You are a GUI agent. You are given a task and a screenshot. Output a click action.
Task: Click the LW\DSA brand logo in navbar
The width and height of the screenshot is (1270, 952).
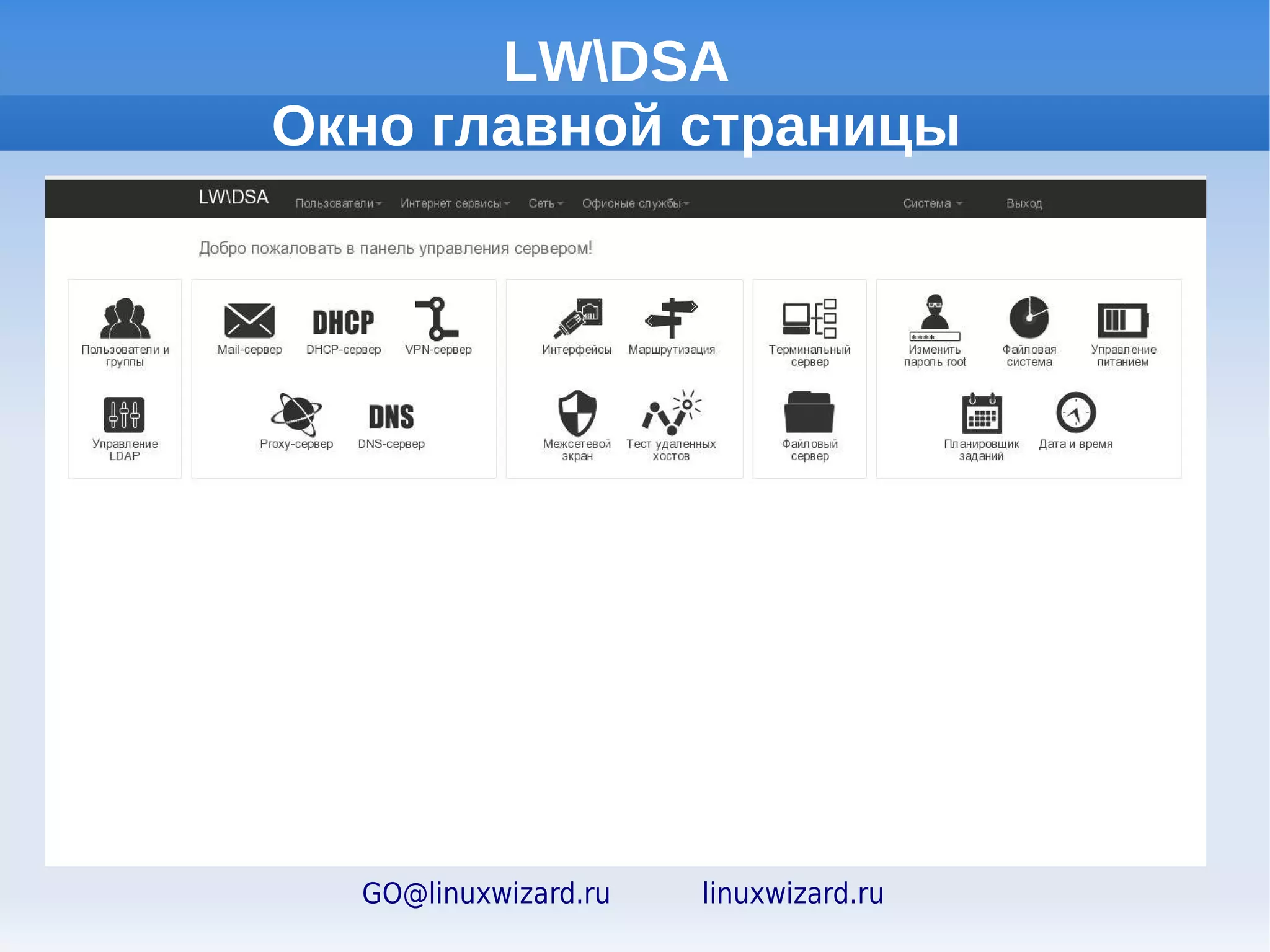coord(233,197)
